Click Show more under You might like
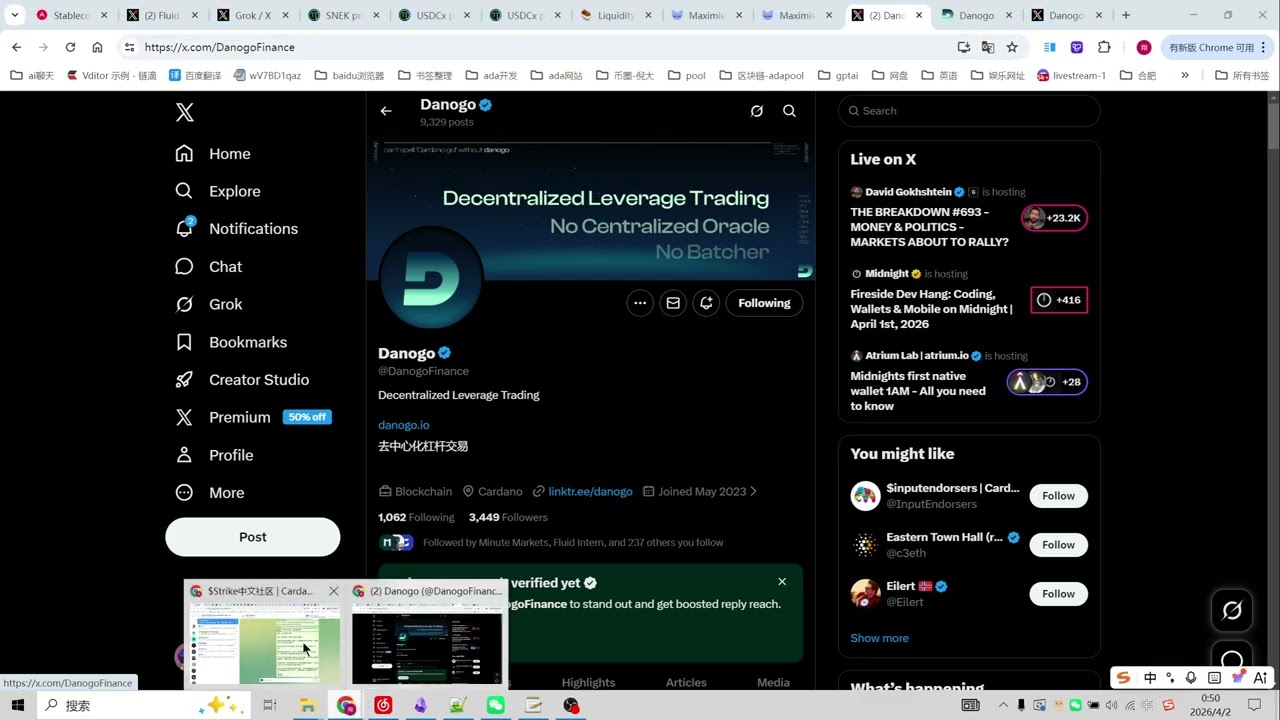1280x720 pixels. point(879,638)
